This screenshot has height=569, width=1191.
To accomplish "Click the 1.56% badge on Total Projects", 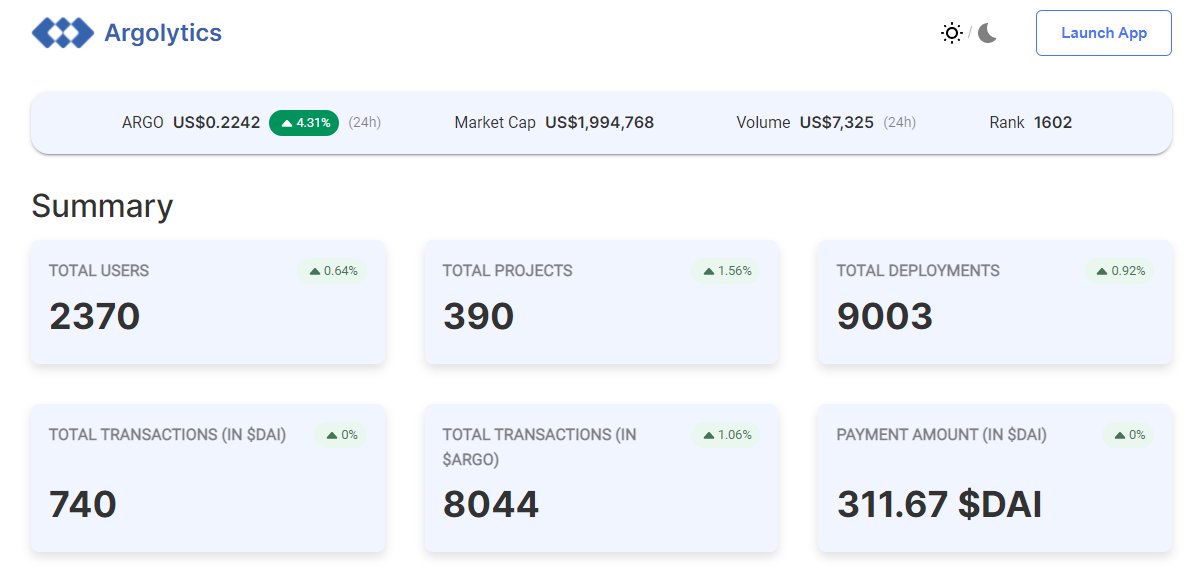I will [726, 270].
